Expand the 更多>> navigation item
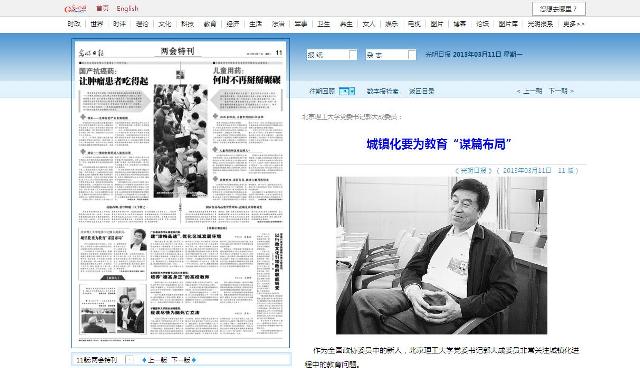The height and width of the screenshot is (368, 640). [573, 24]
